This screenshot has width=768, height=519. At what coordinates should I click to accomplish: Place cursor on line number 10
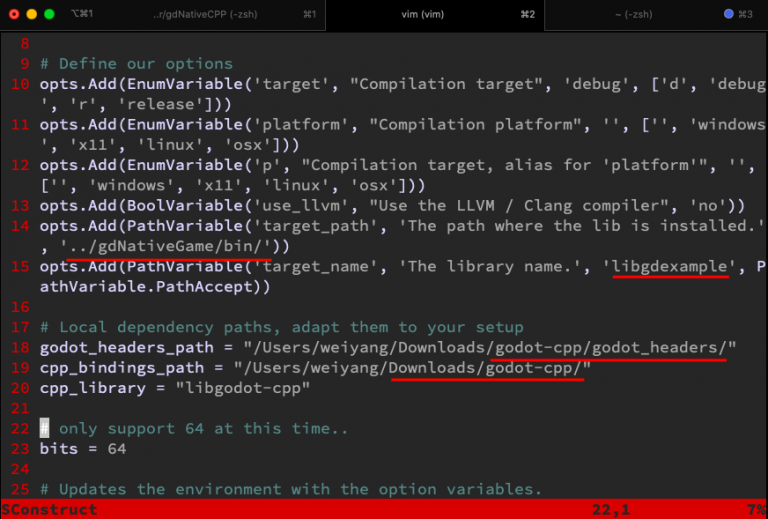click(20, 84)
